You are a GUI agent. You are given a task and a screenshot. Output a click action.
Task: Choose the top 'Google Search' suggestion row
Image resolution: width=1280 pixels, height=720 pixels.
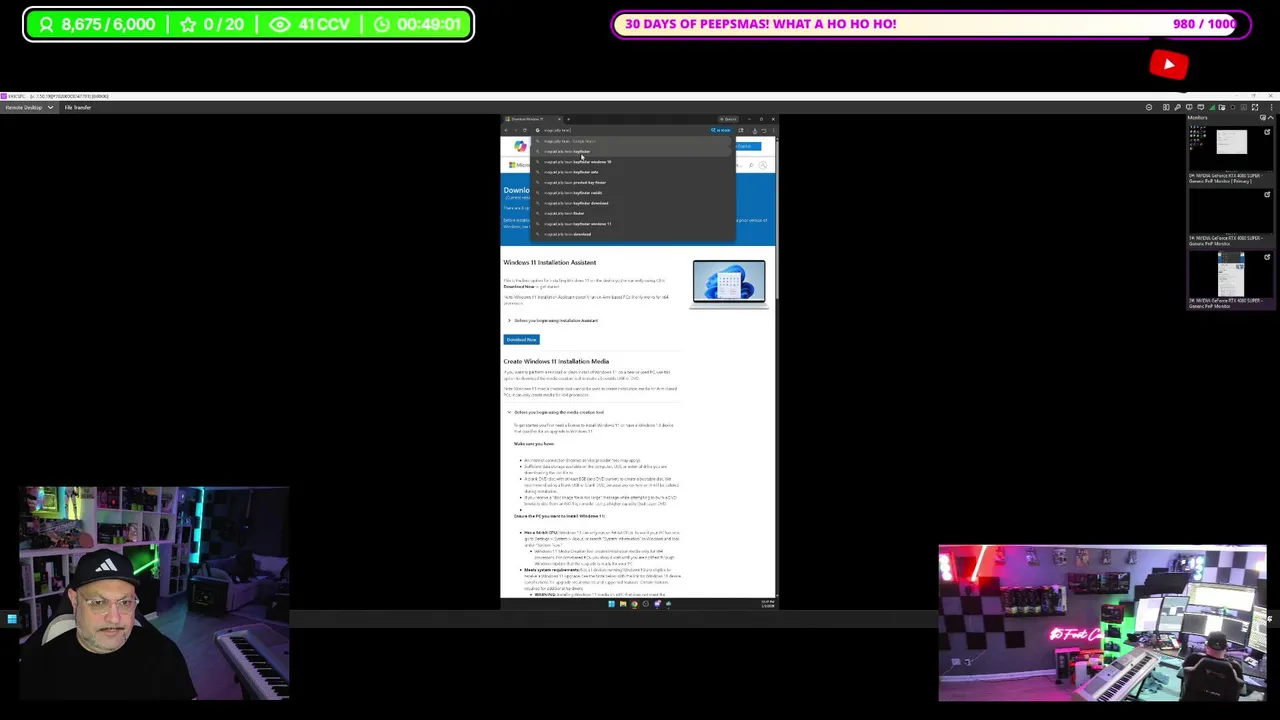tap(632, 141)
